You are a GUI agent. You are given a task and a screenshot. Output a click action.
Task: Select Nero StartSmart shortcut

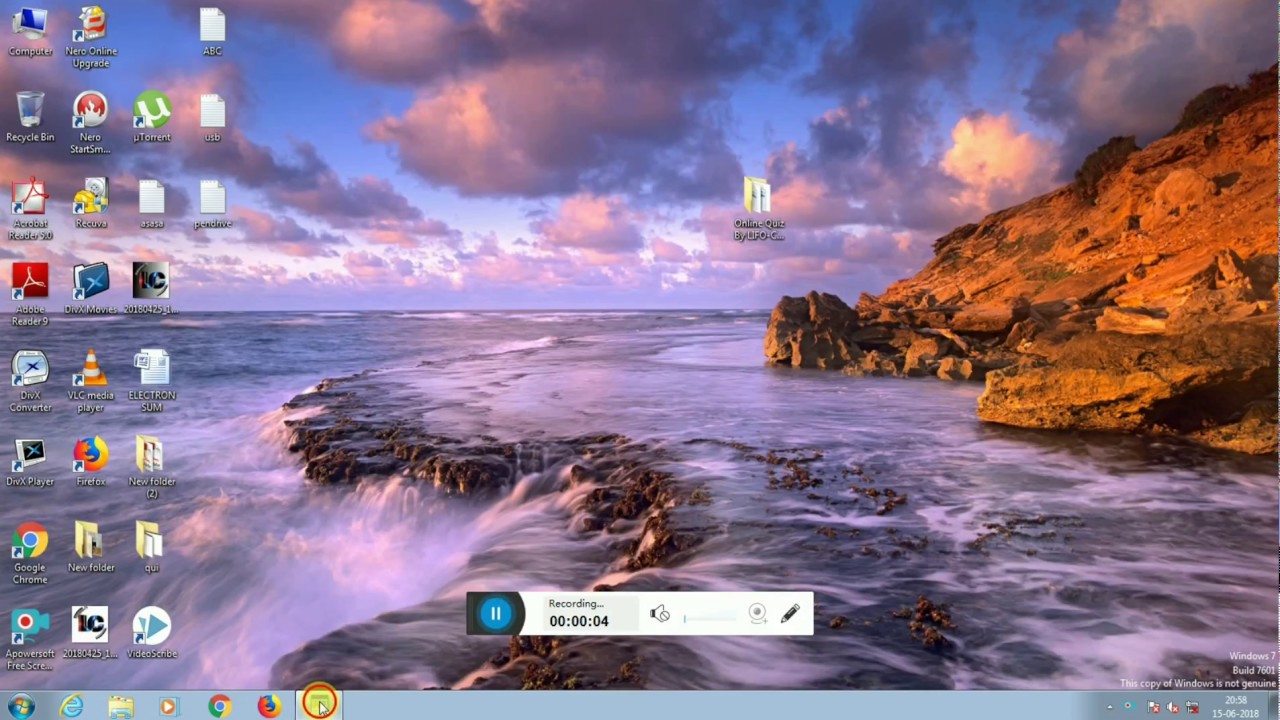click(90, 124)
